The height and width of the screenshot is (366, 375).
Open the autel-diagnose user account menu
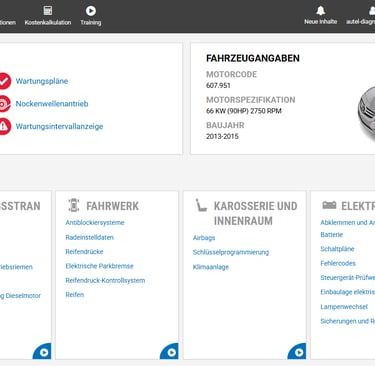pyautogui.click(x=362, y=15)
